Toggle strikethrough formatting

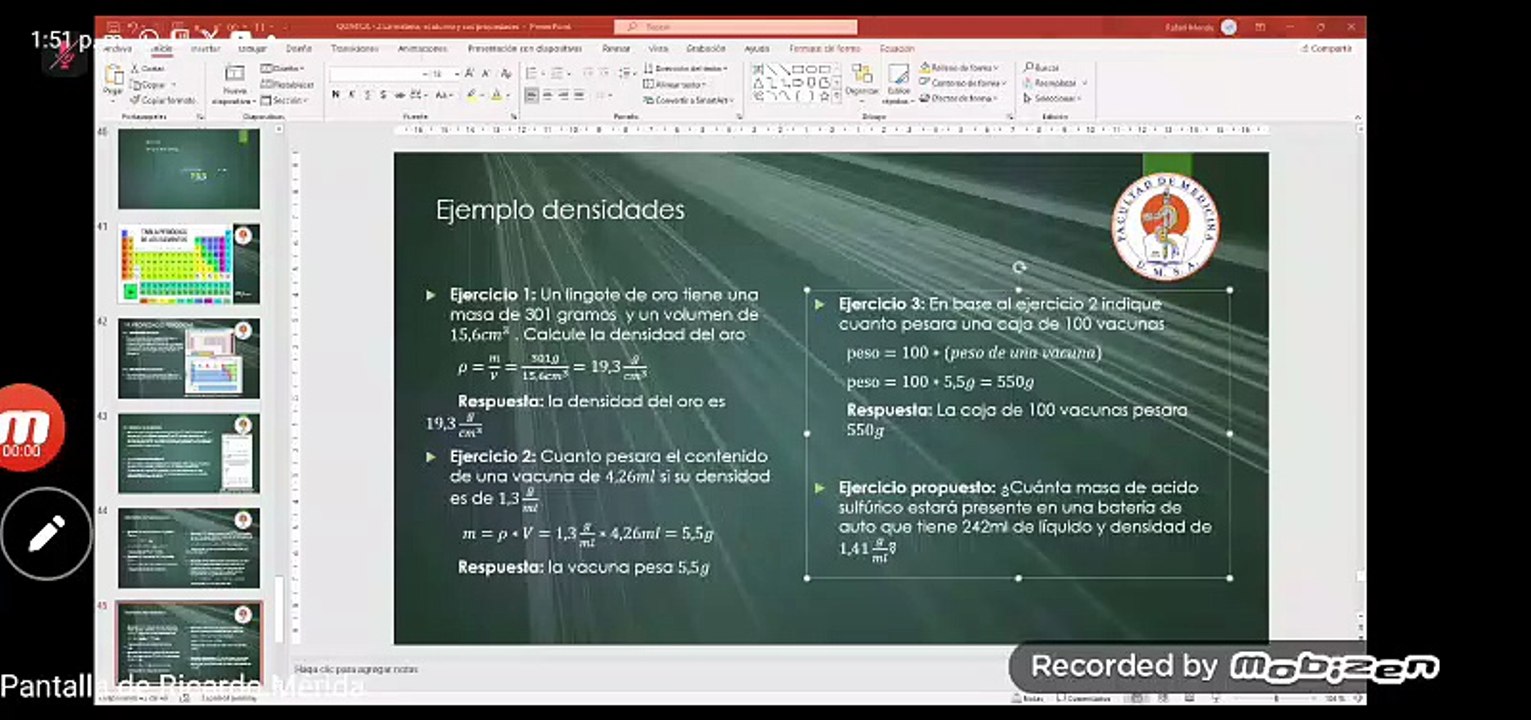point(400,95)
